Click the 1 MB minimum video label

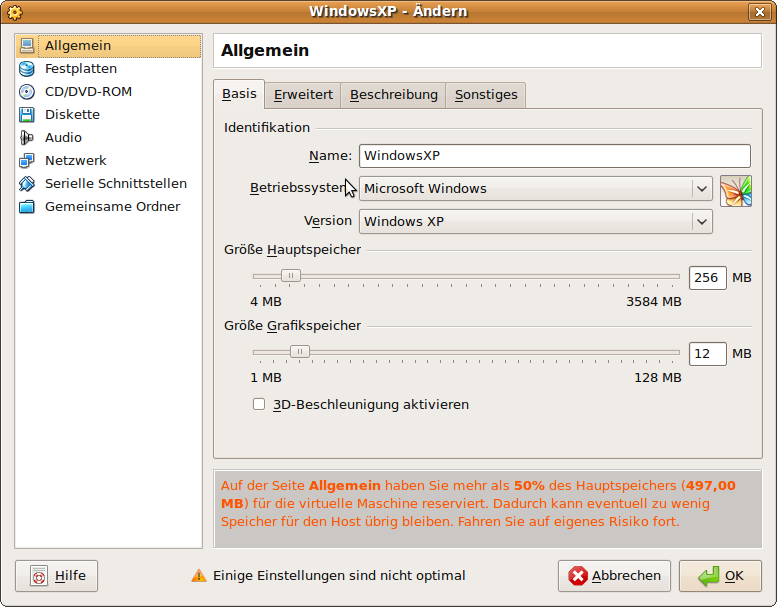(266, 378)
